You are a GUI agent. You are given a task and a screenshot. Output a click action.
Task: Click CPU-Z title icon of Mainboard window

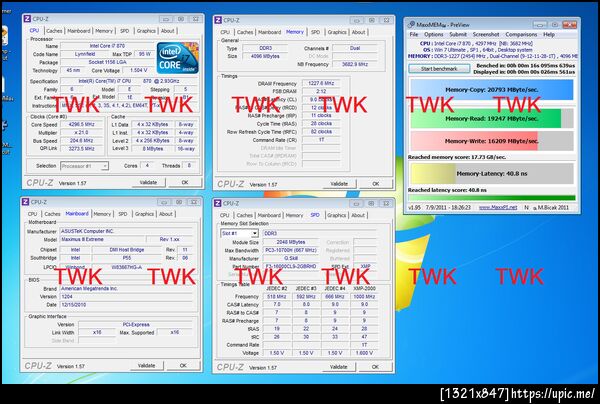pyautogui.click(x=26, y=202)
